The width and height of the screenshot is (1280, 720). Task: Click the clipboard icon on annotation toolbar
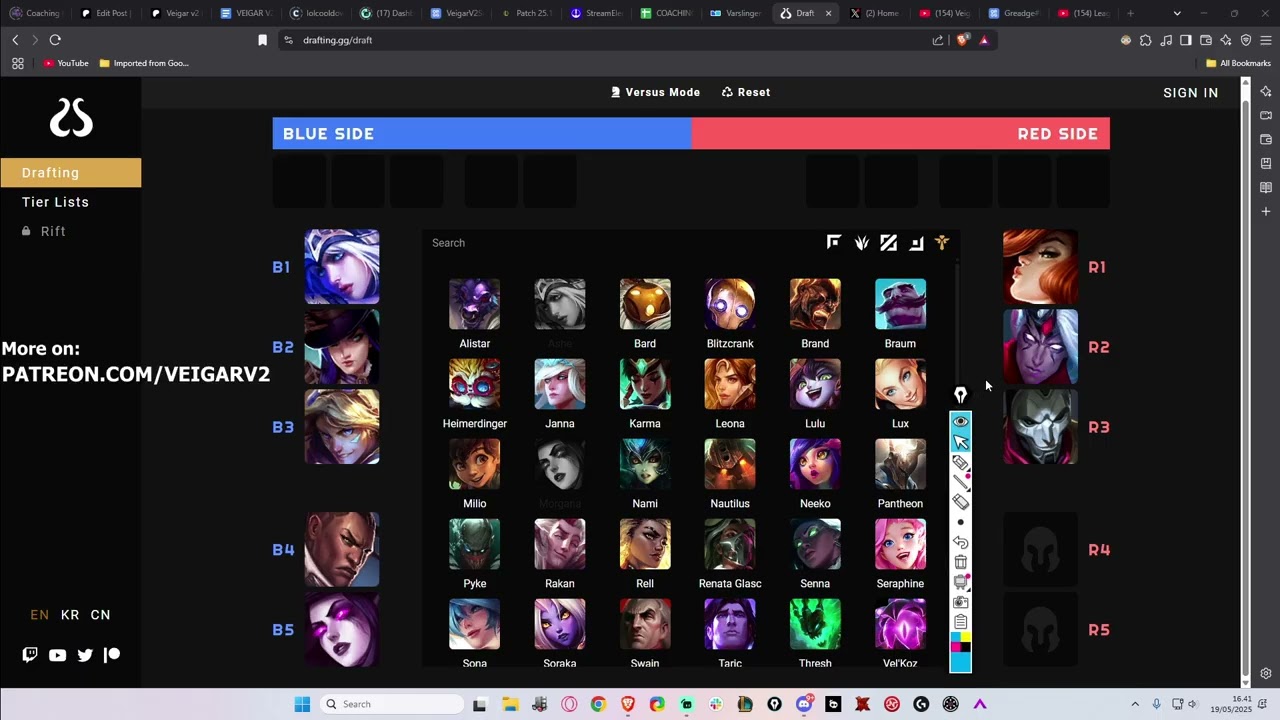pos(960,622)
